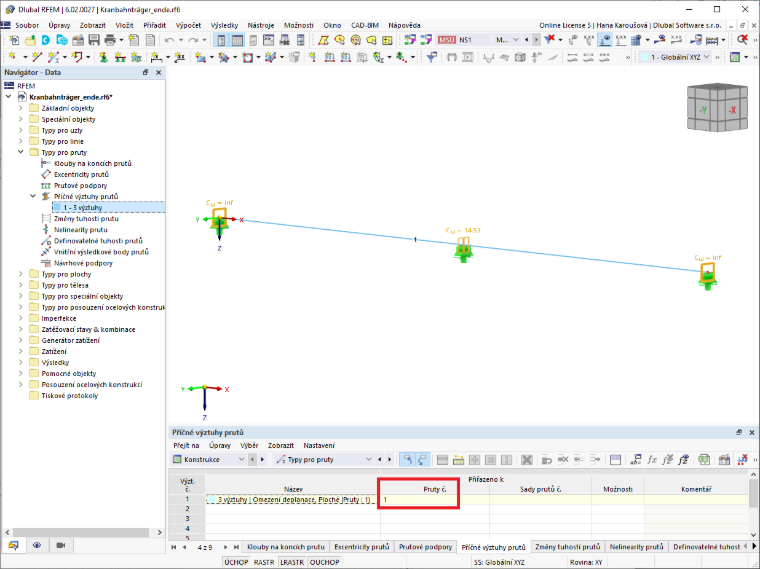Click the new model icon in toolbar
760x569 pixels.
point(14,40)
